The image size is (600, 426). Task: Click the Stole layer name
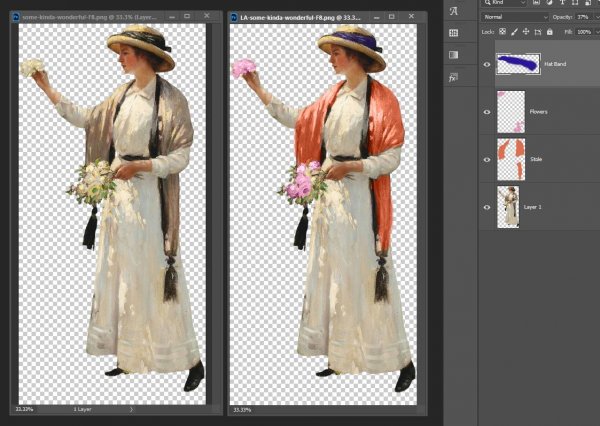(536, 159)
